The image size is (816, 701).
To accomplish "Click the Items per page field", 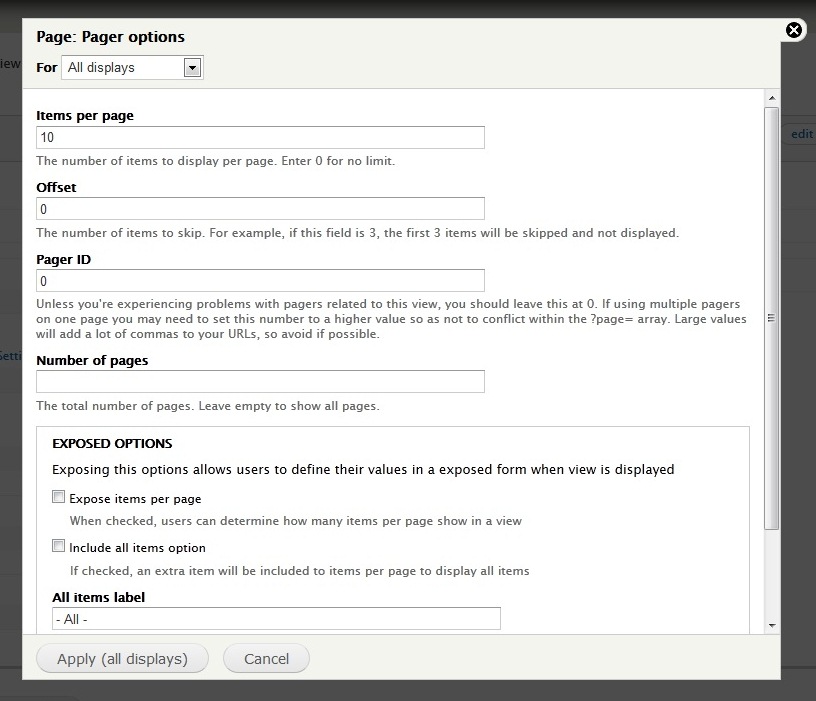I will click(x=260, y=137).
